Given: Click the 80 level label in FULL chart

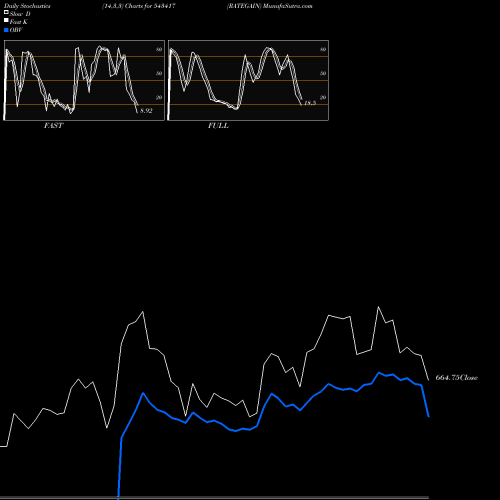Looking at the screenshot, I should [x=323, y=49].
